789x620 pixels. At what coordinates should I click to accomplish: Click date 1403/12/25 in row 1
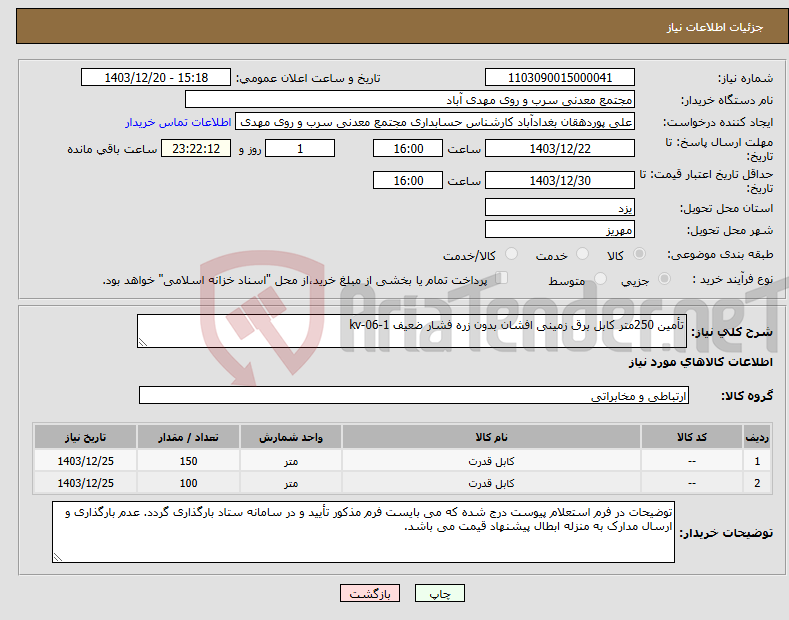[85, 461]
